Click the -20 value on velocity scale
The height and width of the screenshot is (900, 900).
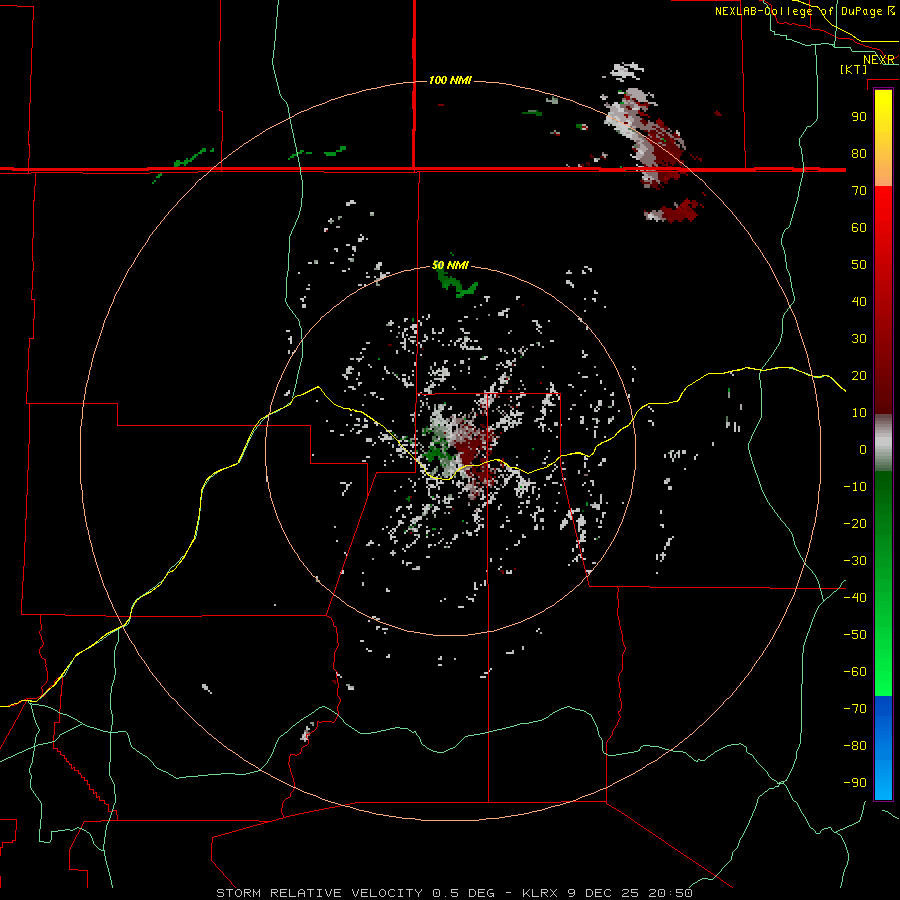click(855, 524)
